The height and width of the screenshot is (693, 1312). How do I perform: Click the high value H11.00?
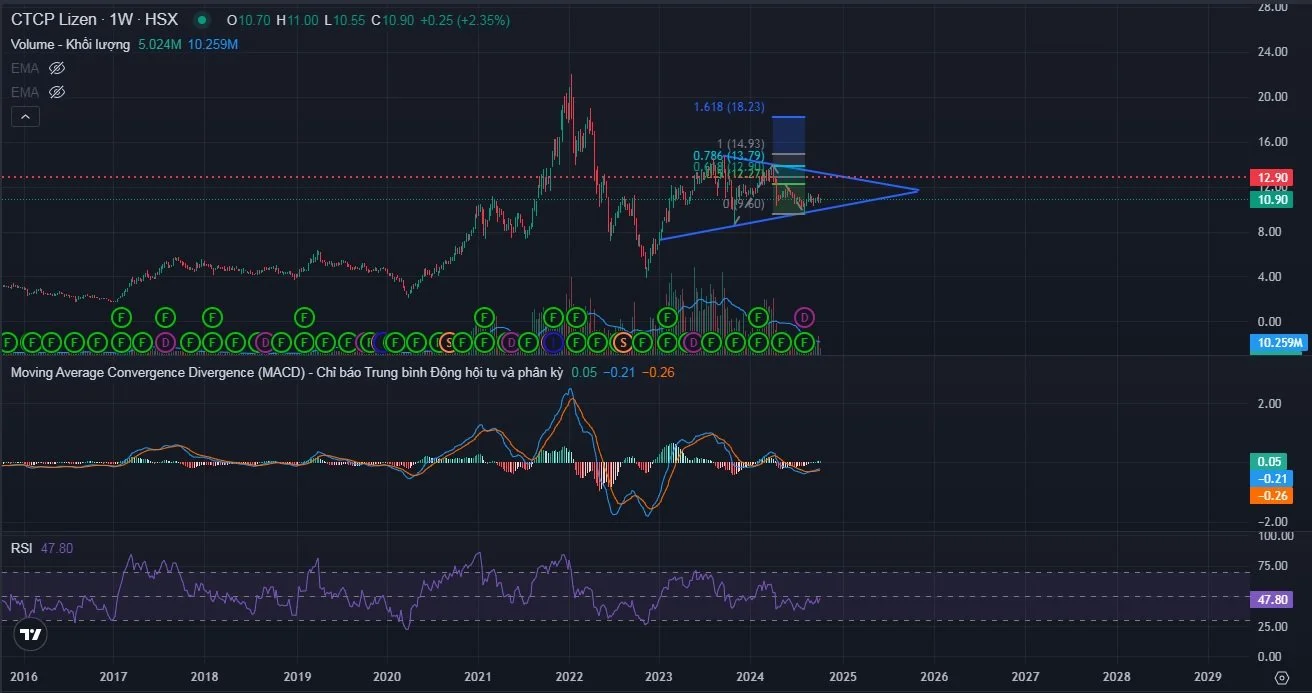tap(297, 20)
